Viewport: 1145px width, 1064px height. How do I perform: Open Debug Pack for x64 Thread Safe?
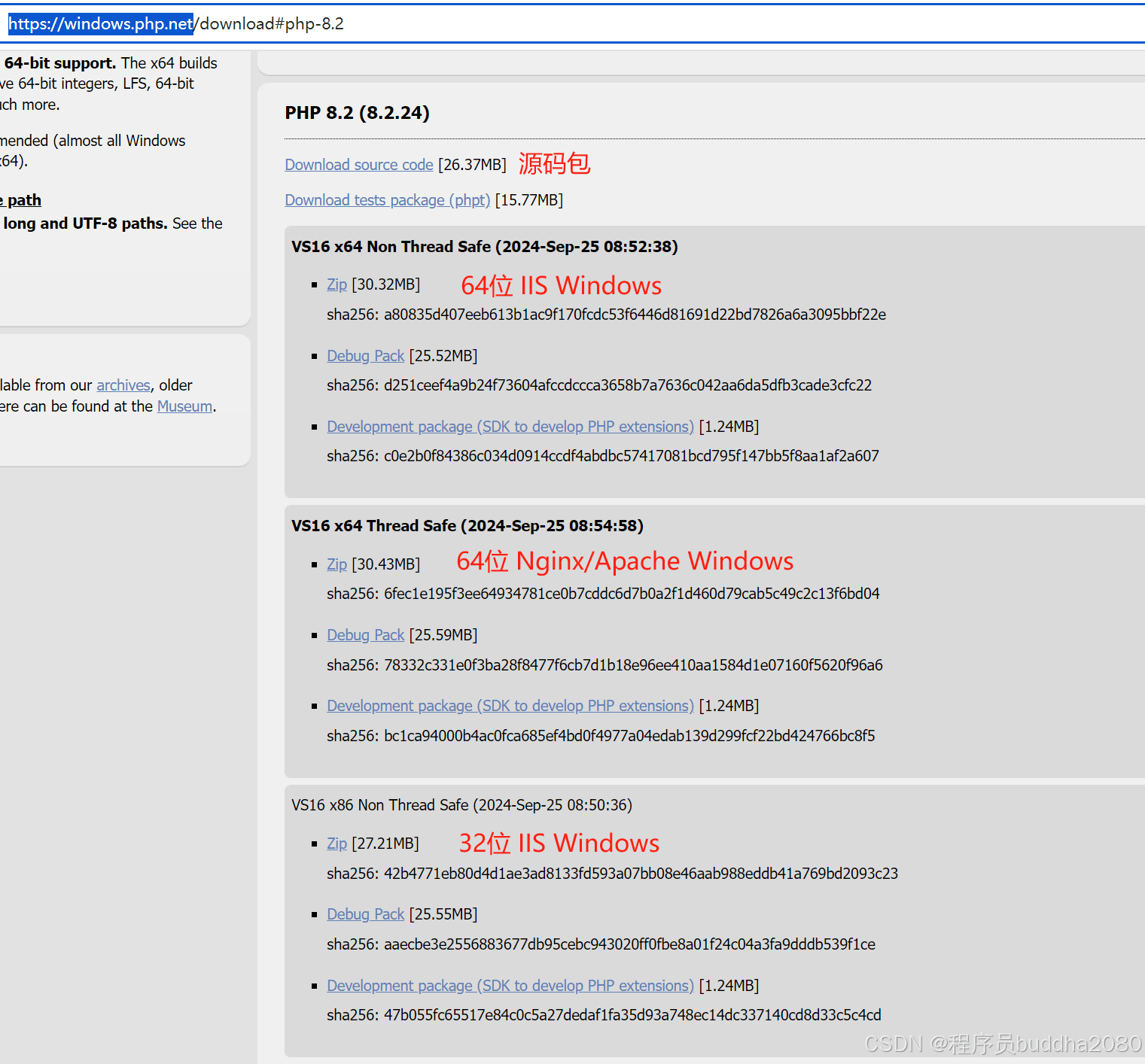365,635
